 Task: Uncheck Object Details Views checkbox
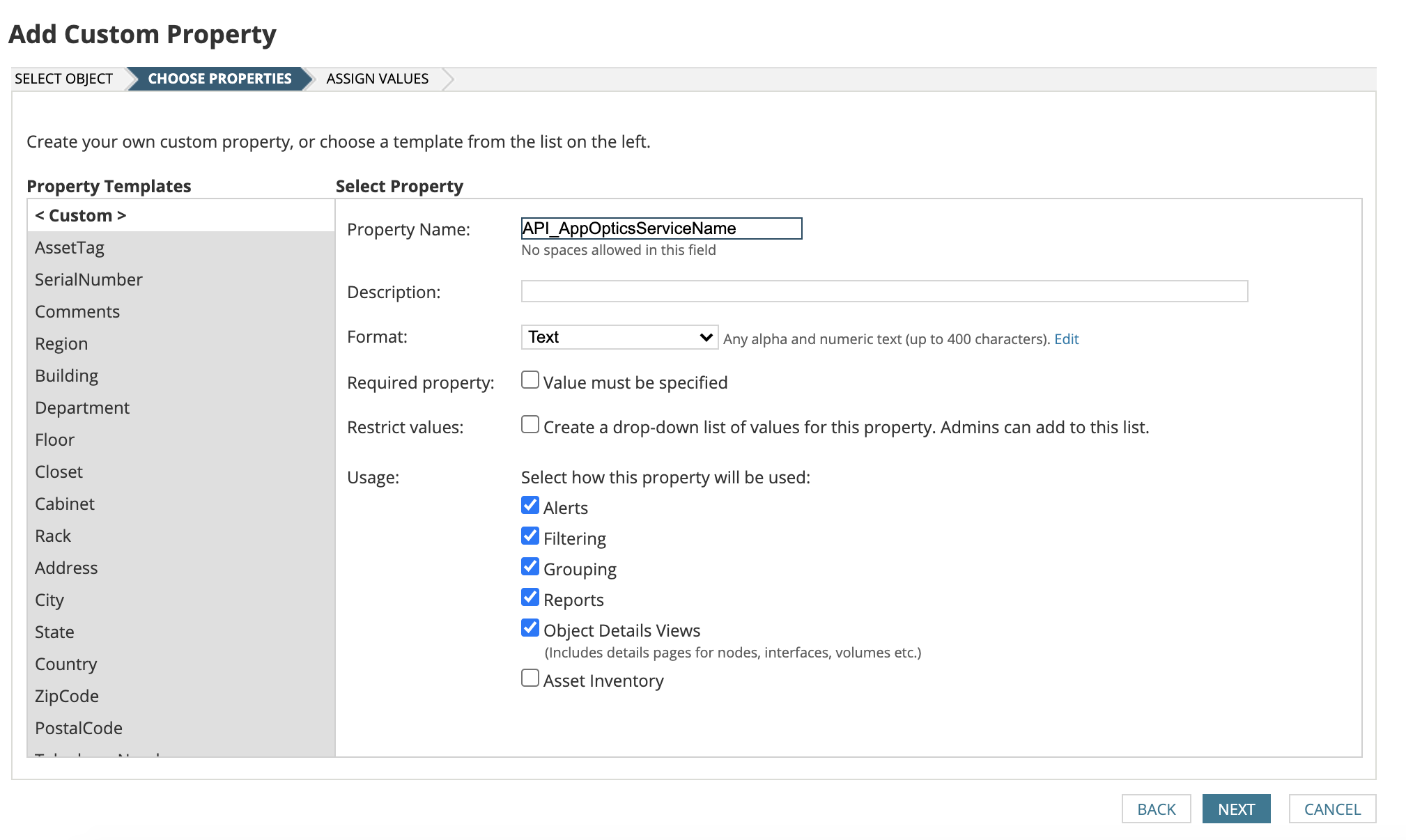530,628
